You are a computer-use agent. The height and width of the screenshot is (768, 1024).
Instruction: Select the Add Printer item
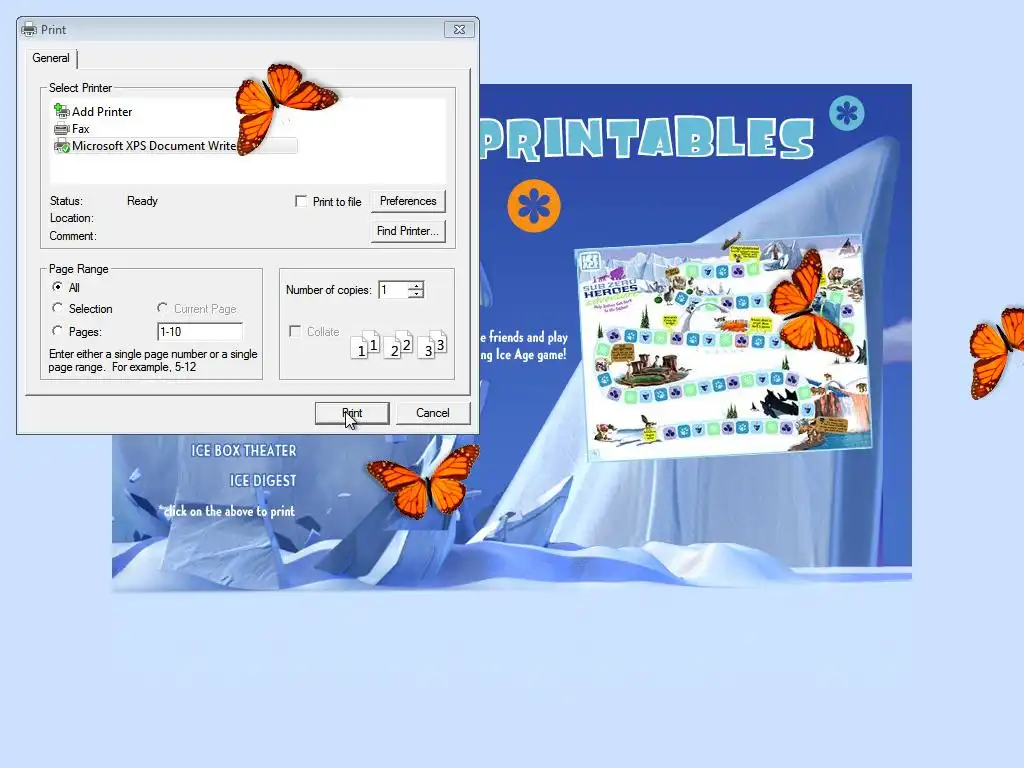[93, 112]
